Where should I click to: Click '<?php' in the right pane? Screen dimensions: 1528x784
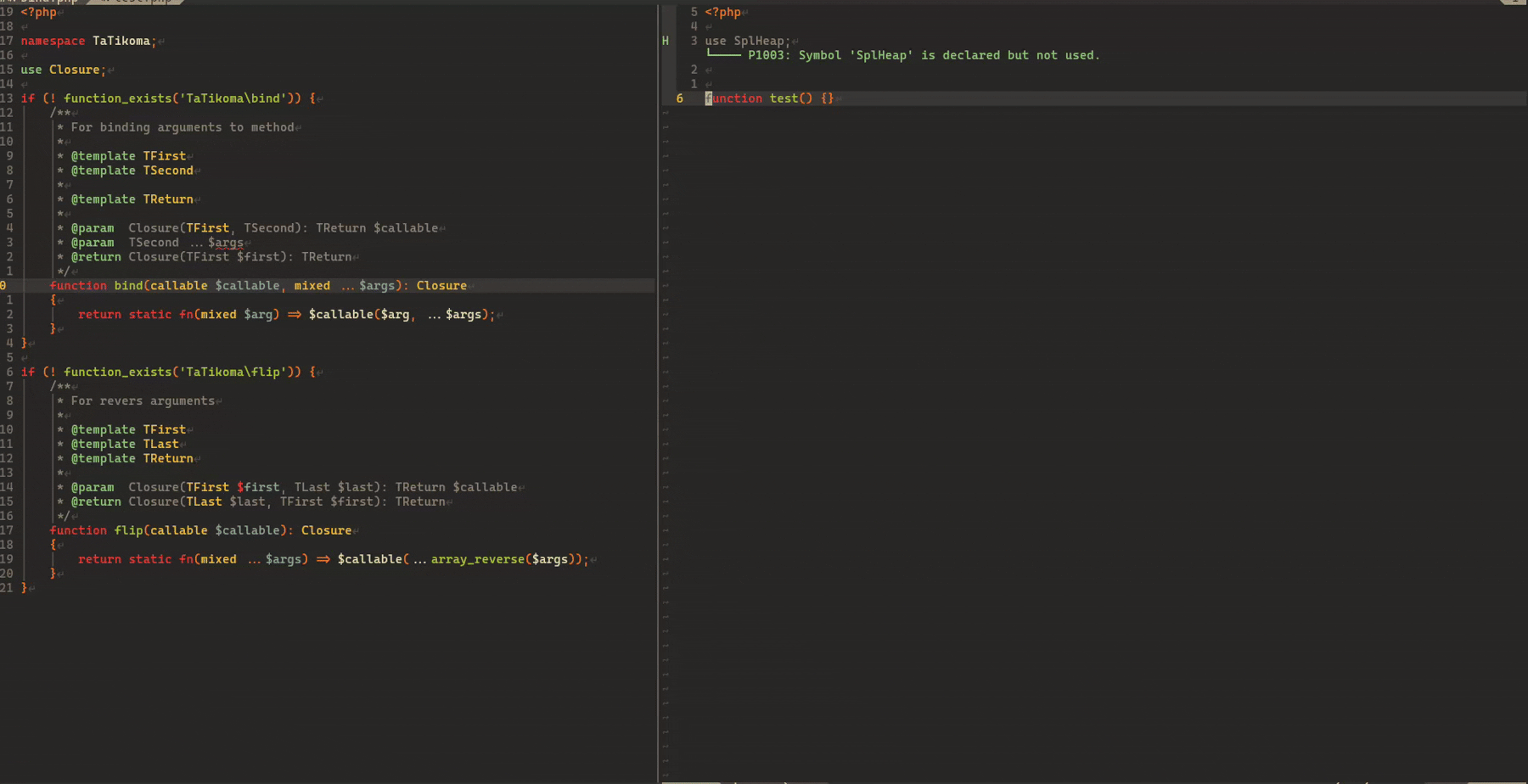722,12
